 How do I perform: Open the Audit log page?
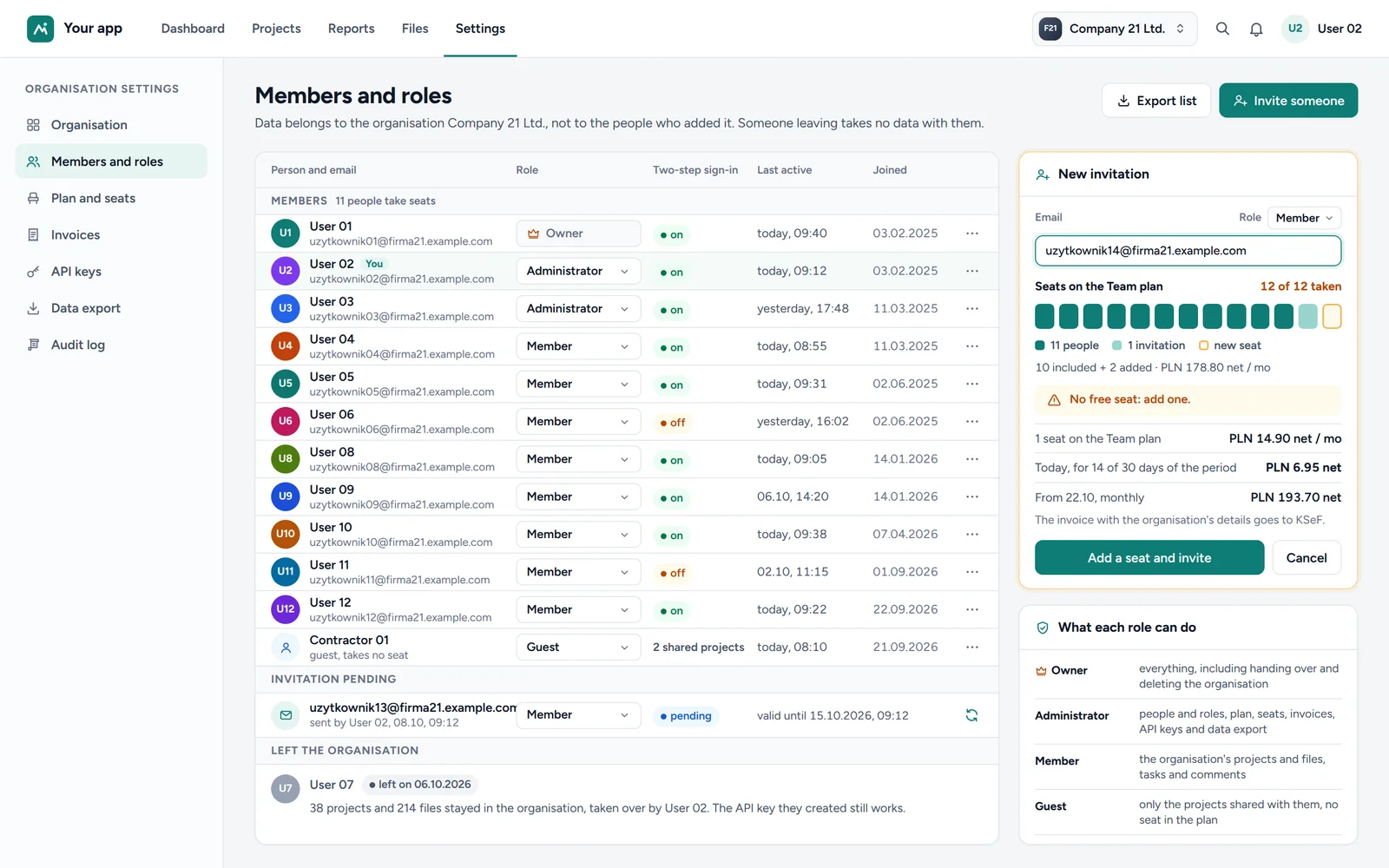(x=111, y=345)
